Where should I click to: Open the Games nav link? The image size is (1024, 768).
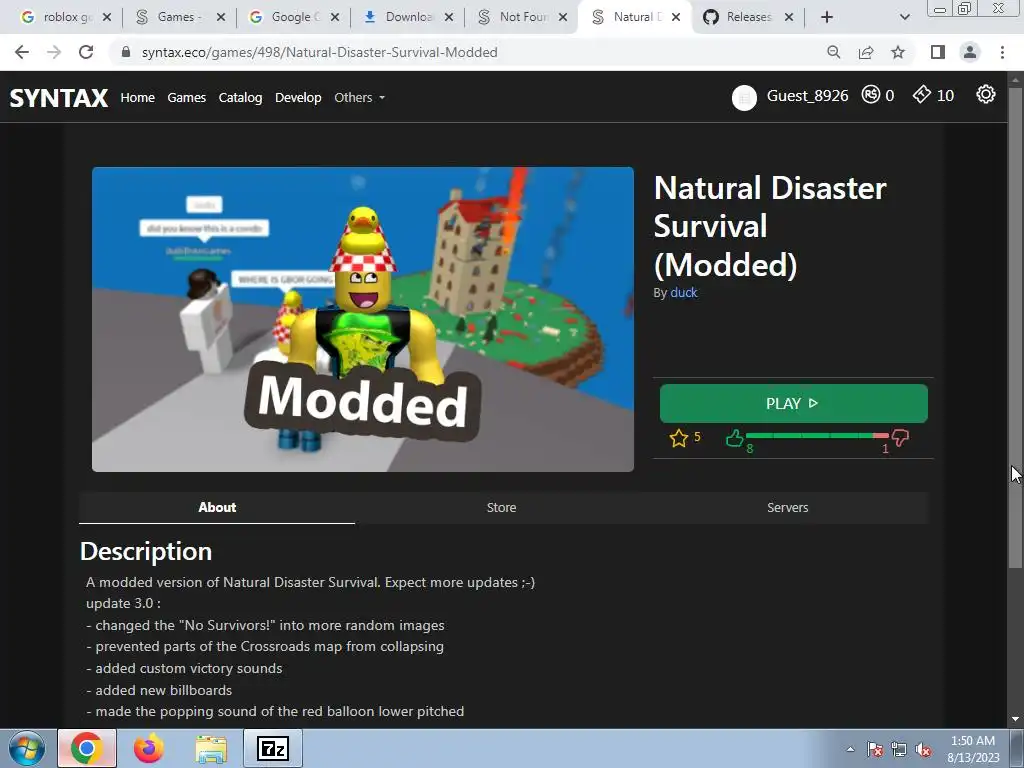click(x=186, y=97)
